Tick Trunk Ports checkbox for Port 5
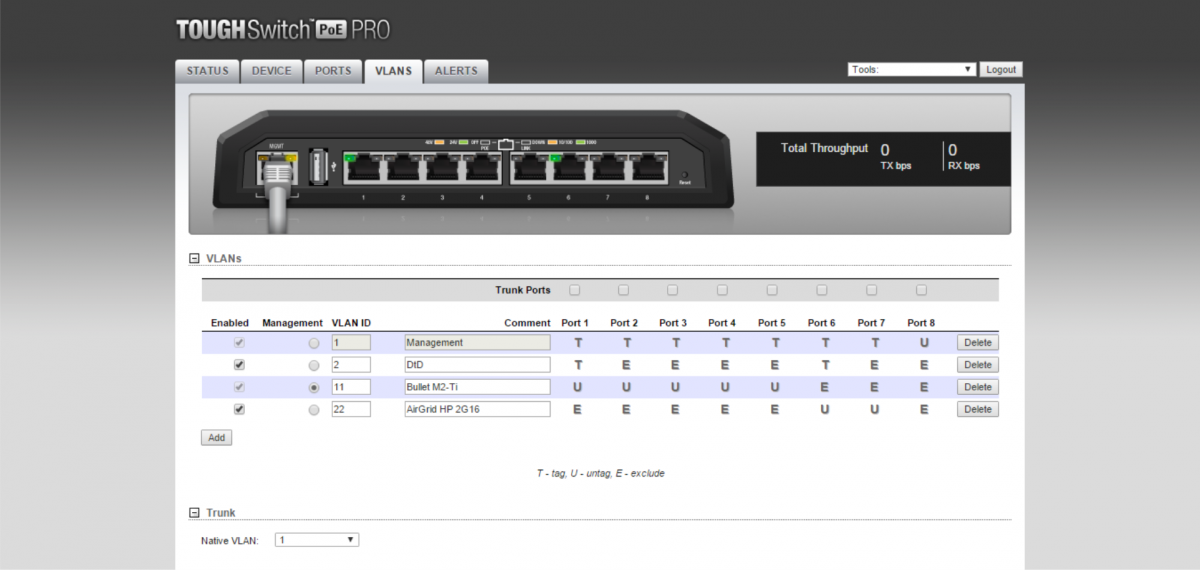The image size is (1200, 570). 772,290
